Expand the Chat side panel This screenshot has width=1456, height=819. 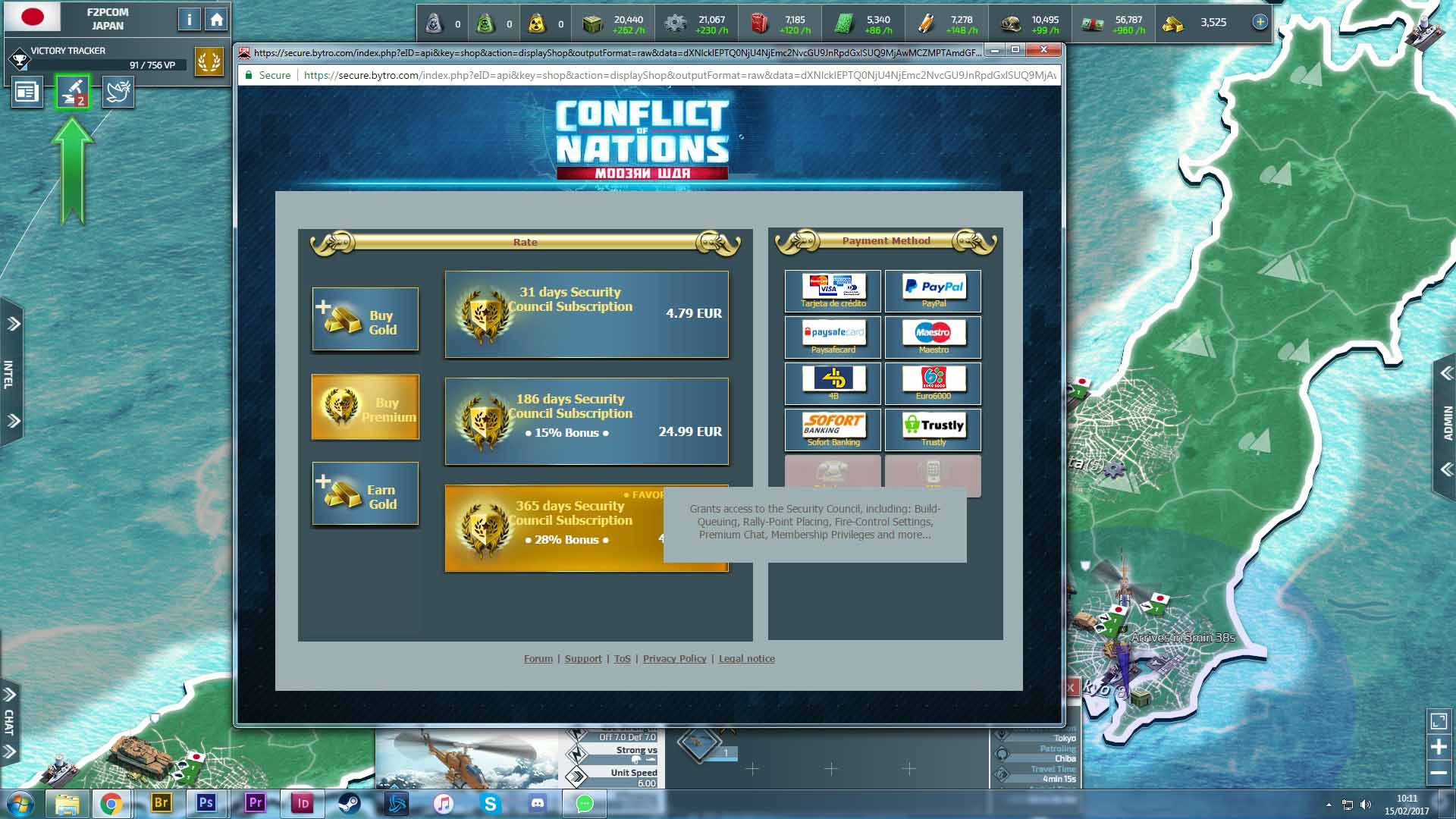9,722
